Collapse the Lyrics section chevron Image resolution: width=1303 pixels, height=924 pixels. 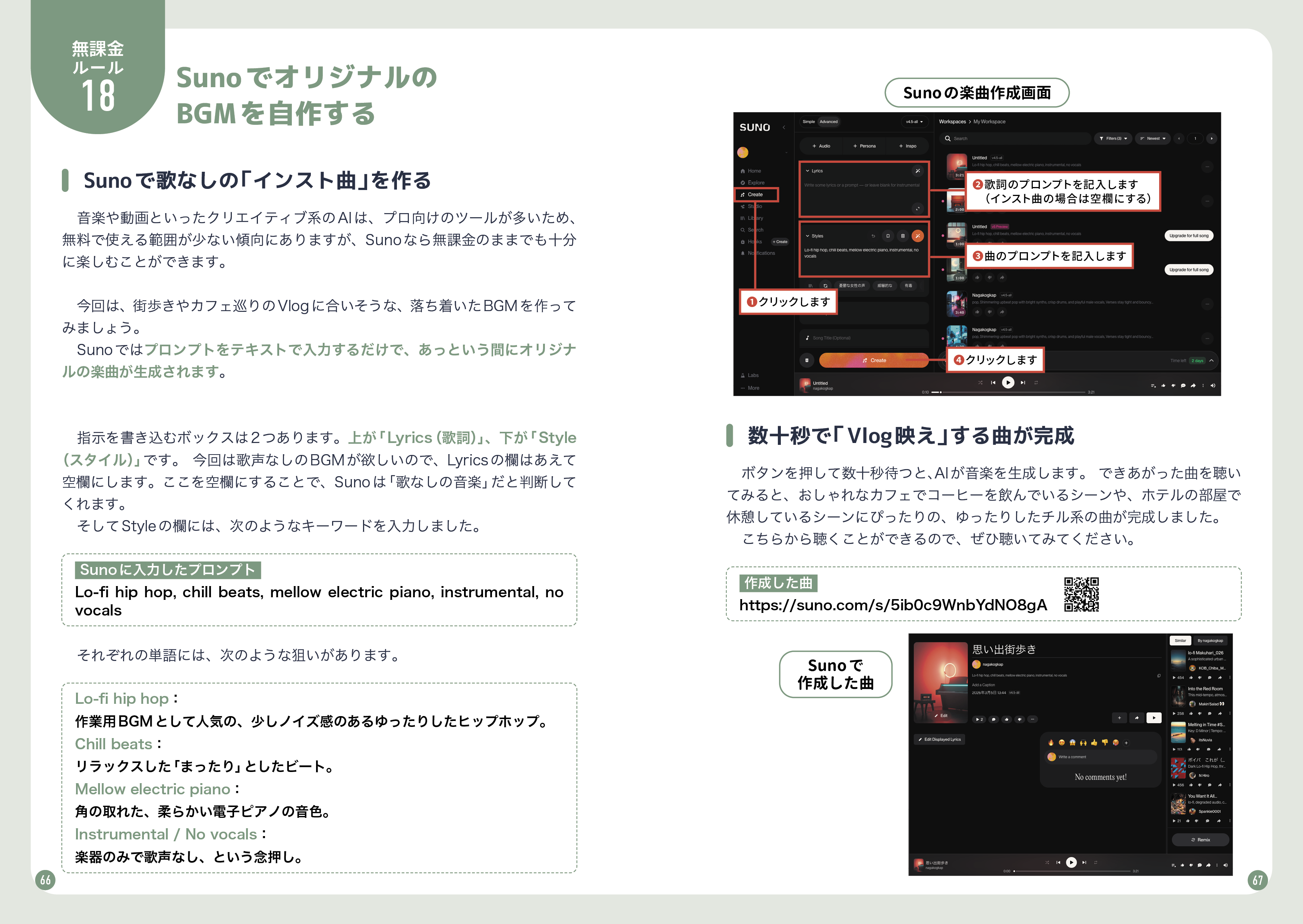point(807,171)
